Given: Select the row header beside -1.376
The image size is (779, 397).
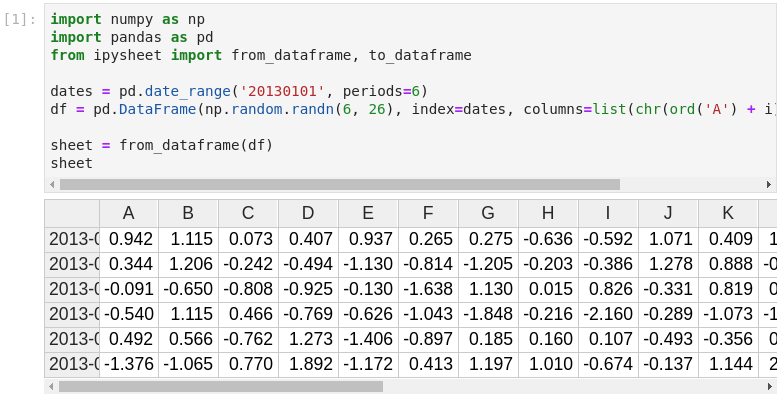Looking at the screenshot, I should point(72,364).
